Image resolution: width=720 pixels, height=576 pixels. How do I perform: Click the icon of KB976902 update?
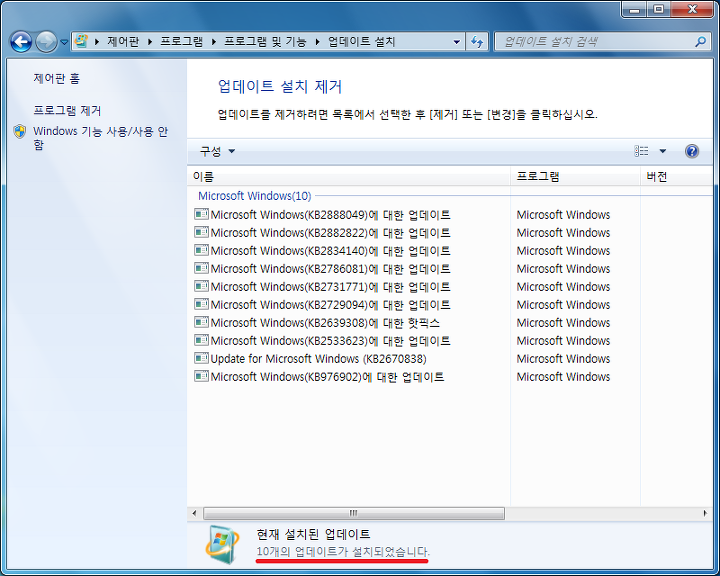point(201,376)
